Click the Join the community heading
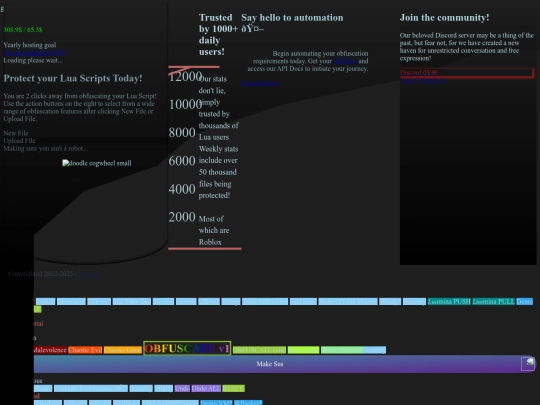 [x=444, y=18]
